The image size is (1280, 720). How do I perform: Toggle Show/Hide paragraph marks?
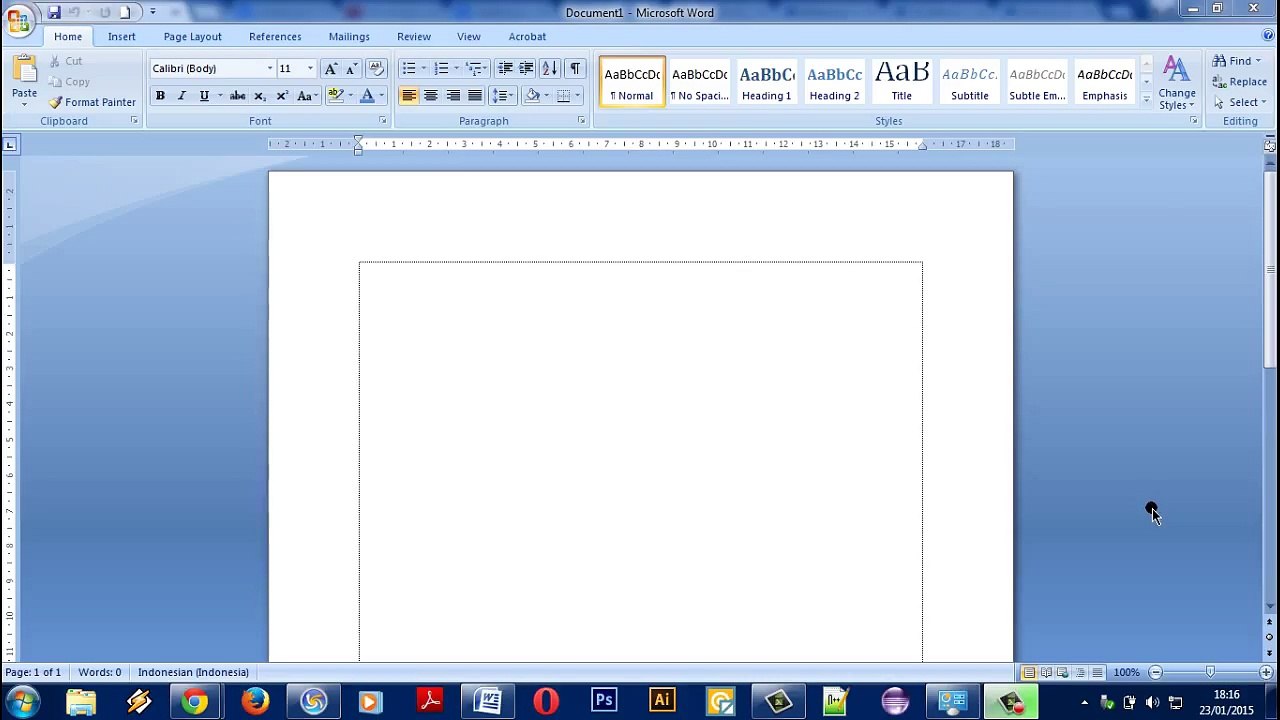click(575, 68)
